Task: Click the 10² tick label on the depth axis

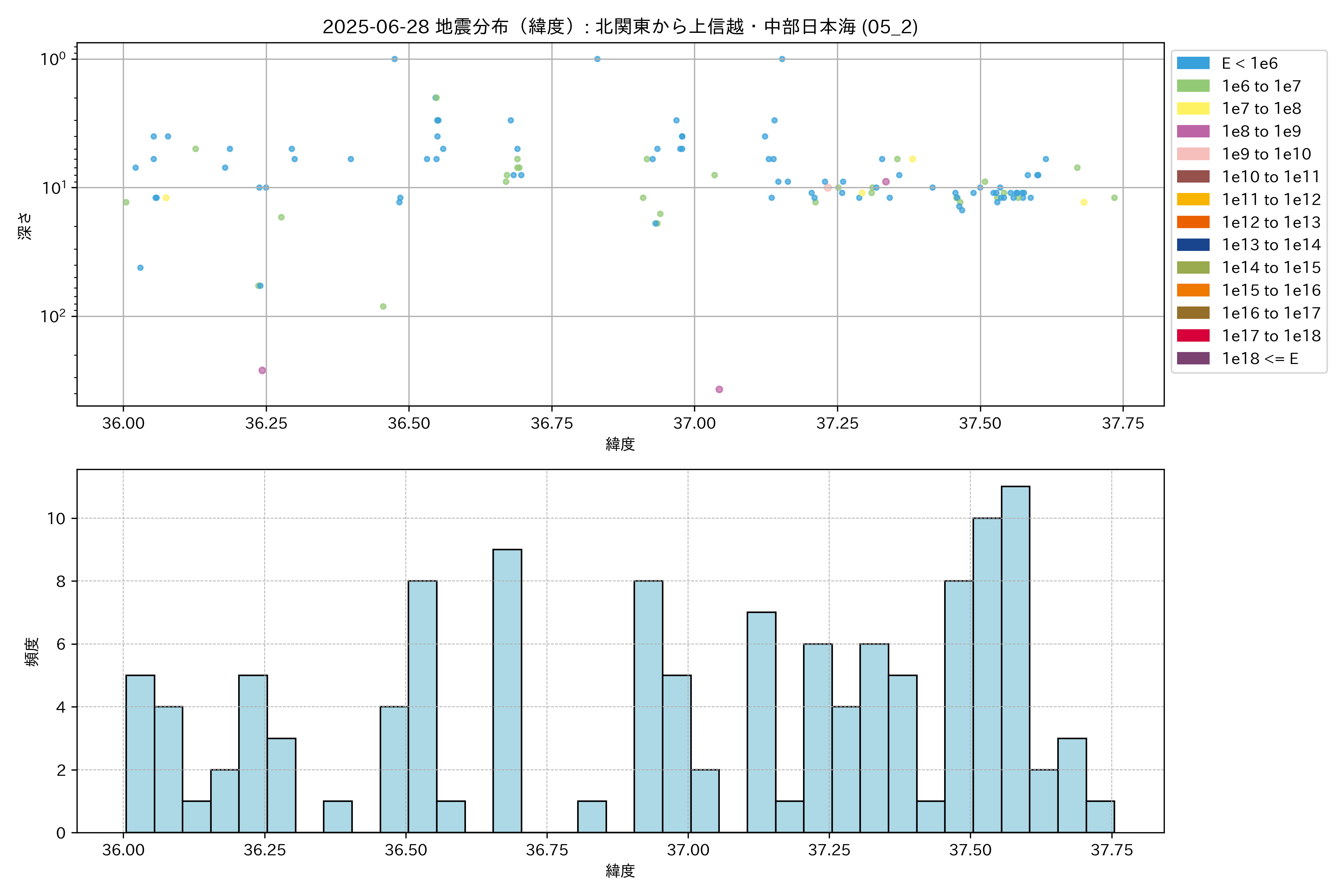Action: (x=53, y=316)
